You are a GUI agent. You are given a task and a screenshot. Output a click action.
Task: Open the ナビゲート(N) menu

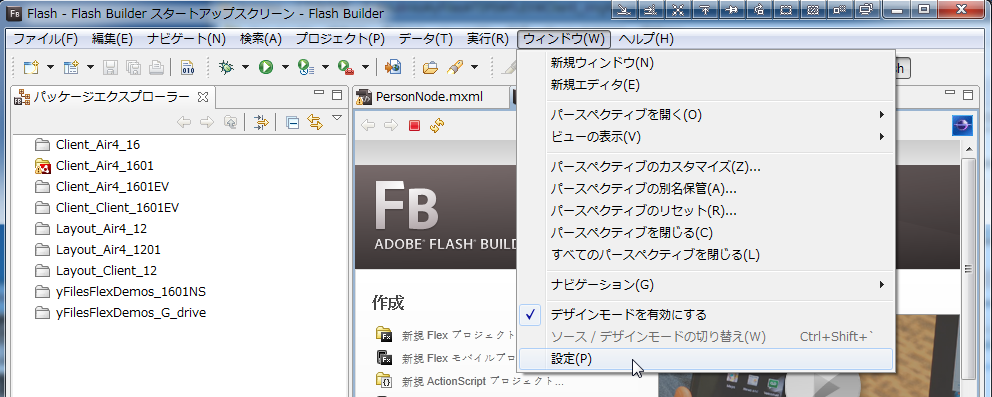coord(186,39)
